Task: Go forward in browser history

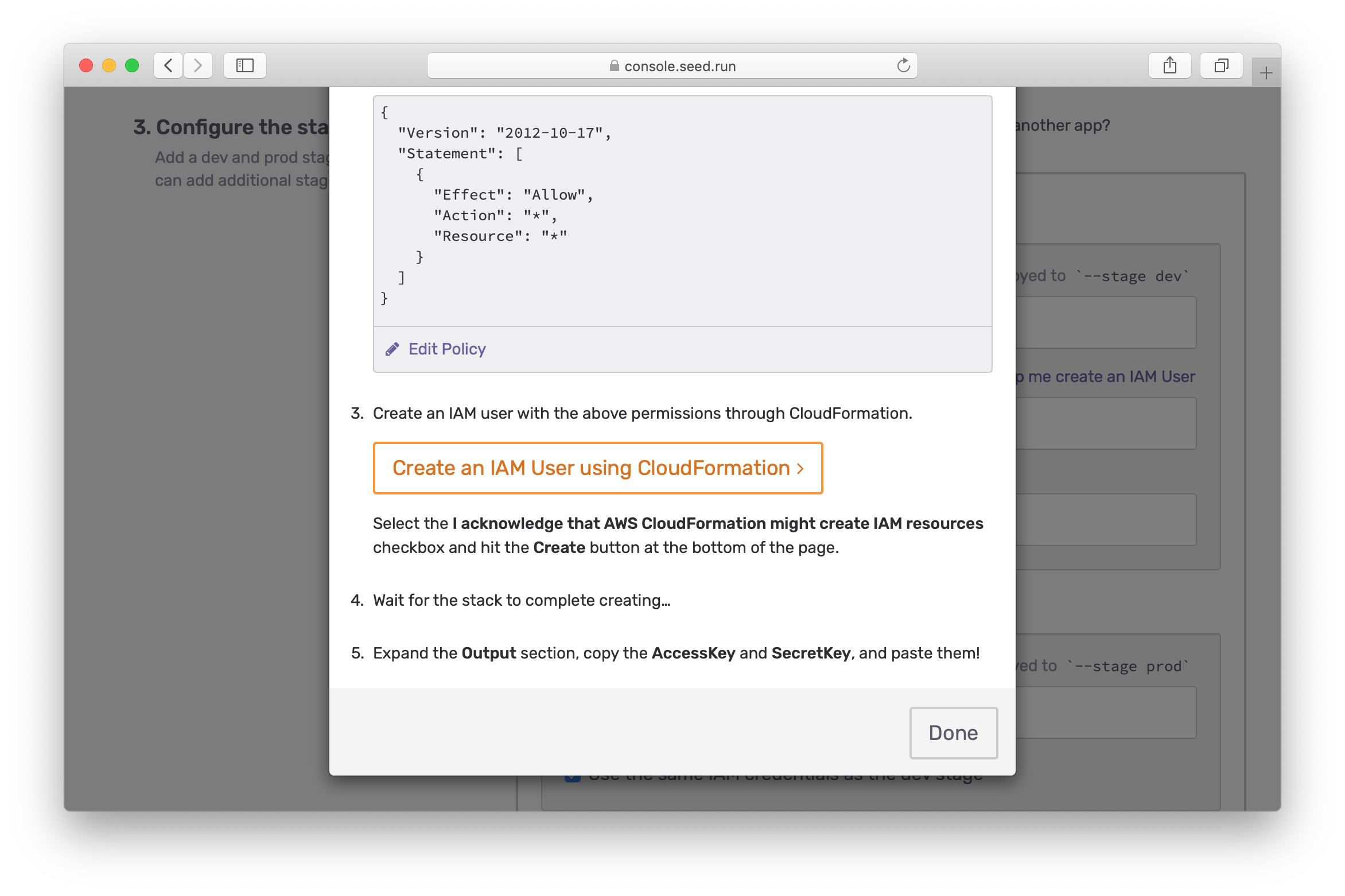Action: tap(198, 65)
